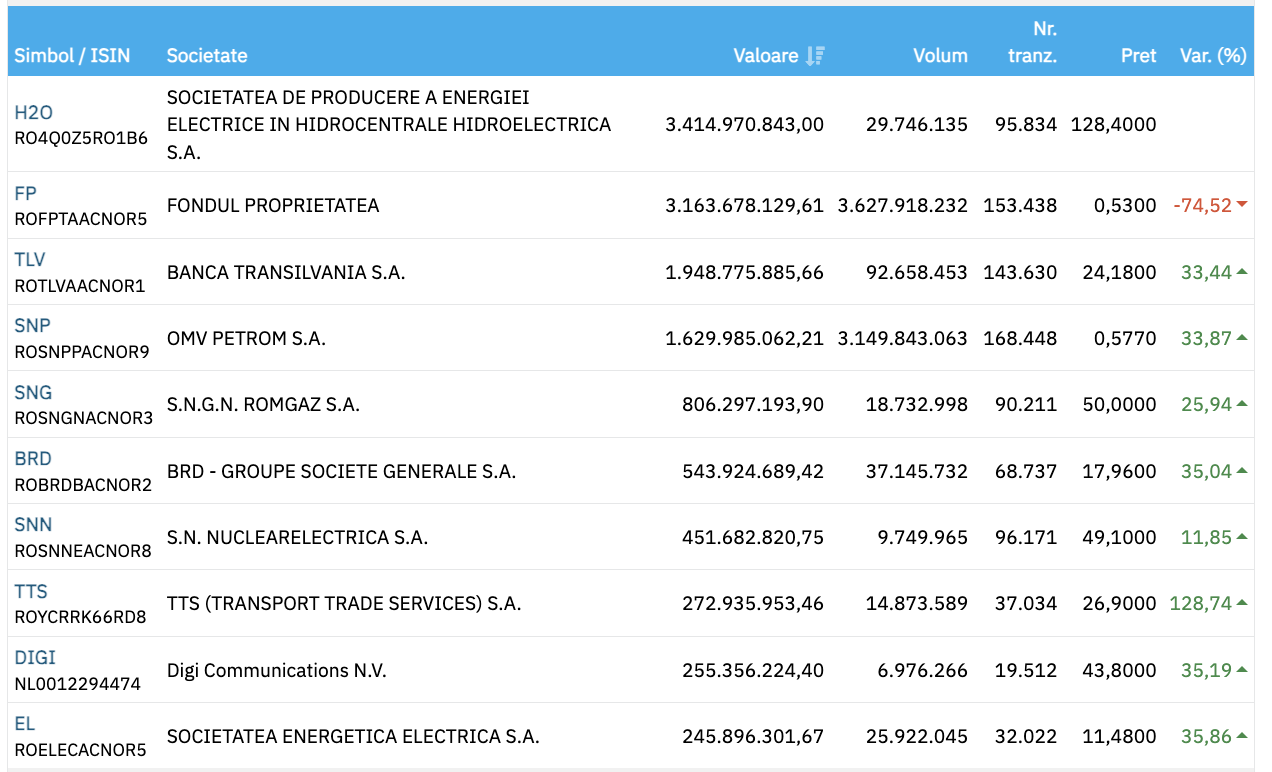Click the Hidroelectrica company name
The width and height of the screenshot is (1272, 772).
(389, 125)
